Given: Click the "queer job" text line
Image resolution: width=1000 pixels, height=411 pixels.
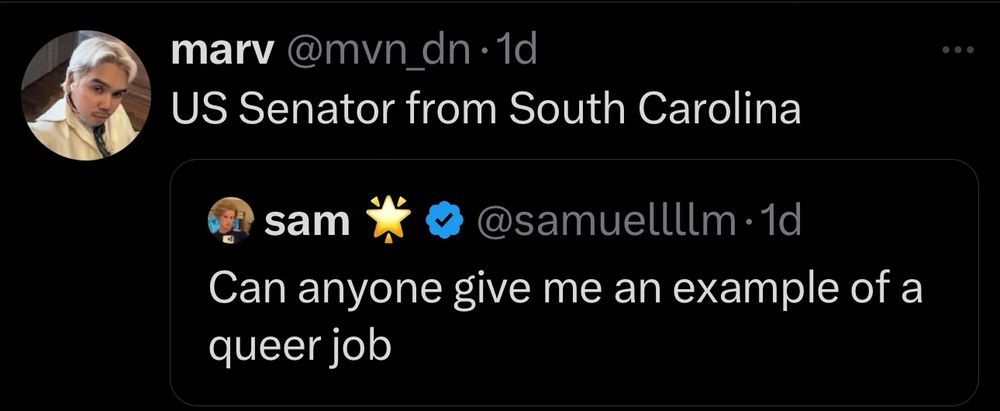Looking at the screenshot, I should (299, 346).
